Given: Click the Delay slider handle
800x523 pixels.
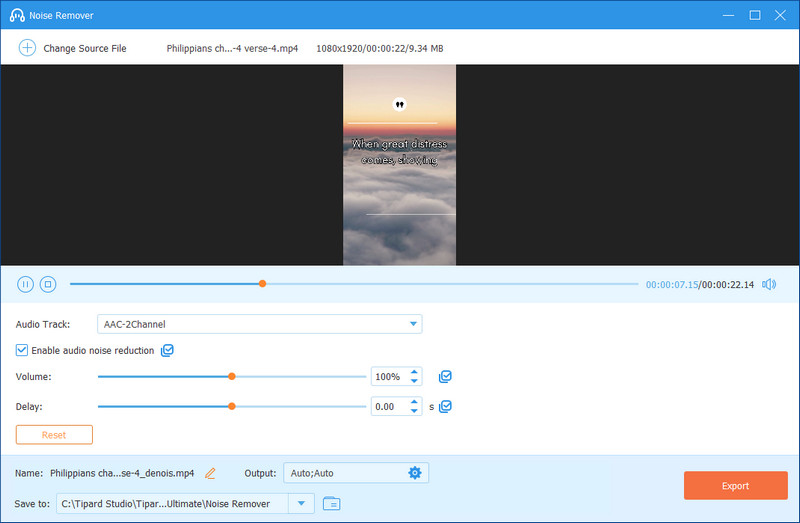Looking at the screenshot, I should click(x=232, y=407).
